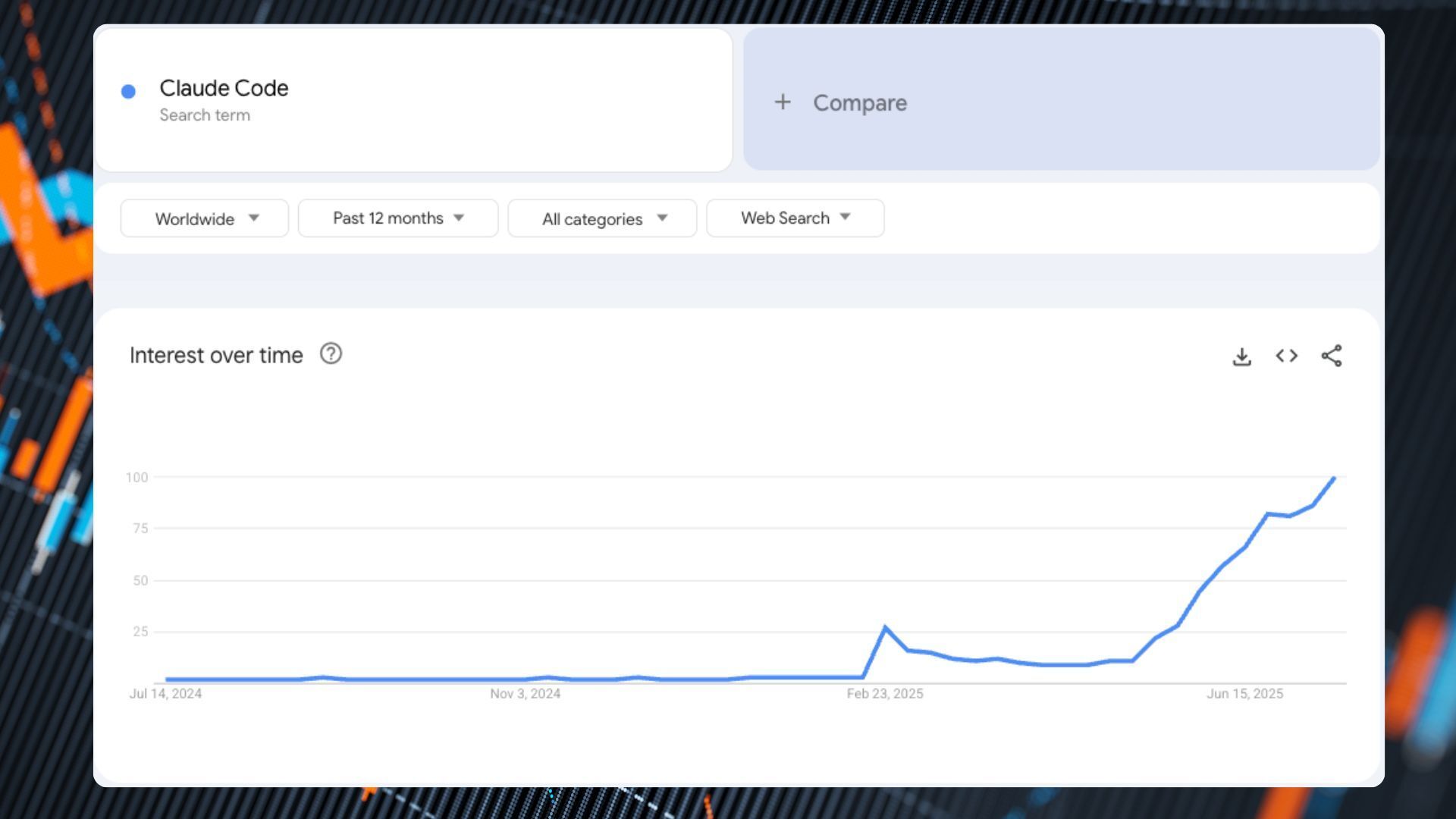This screenshot has width=1456, height=819.
Task: Click the Jun 15, 2025 axis label
Action: pos(1245,694)
